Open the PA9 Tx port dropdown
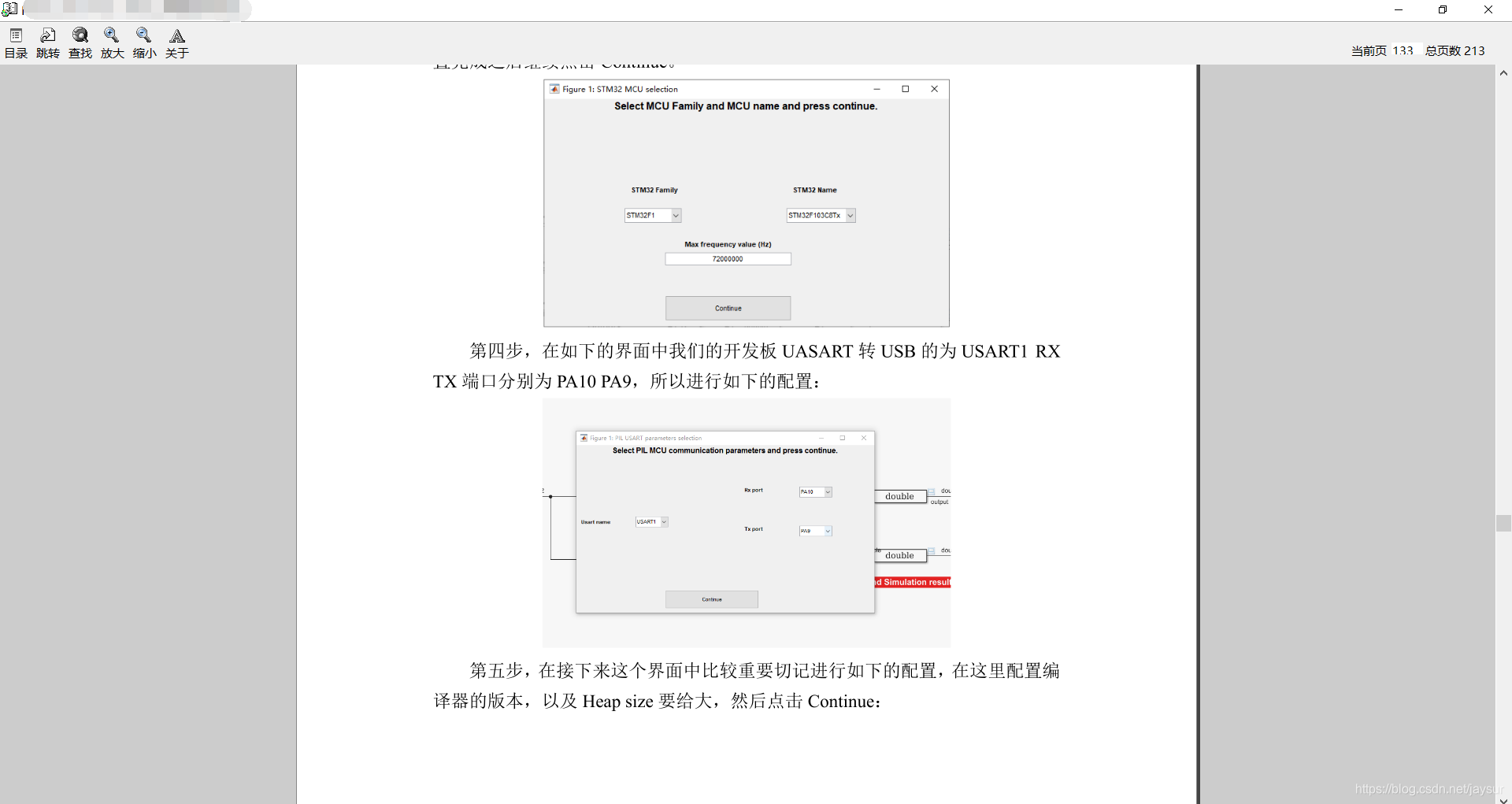The width and height of the screenshot is (1512, 804). click(x=816, y=531)
